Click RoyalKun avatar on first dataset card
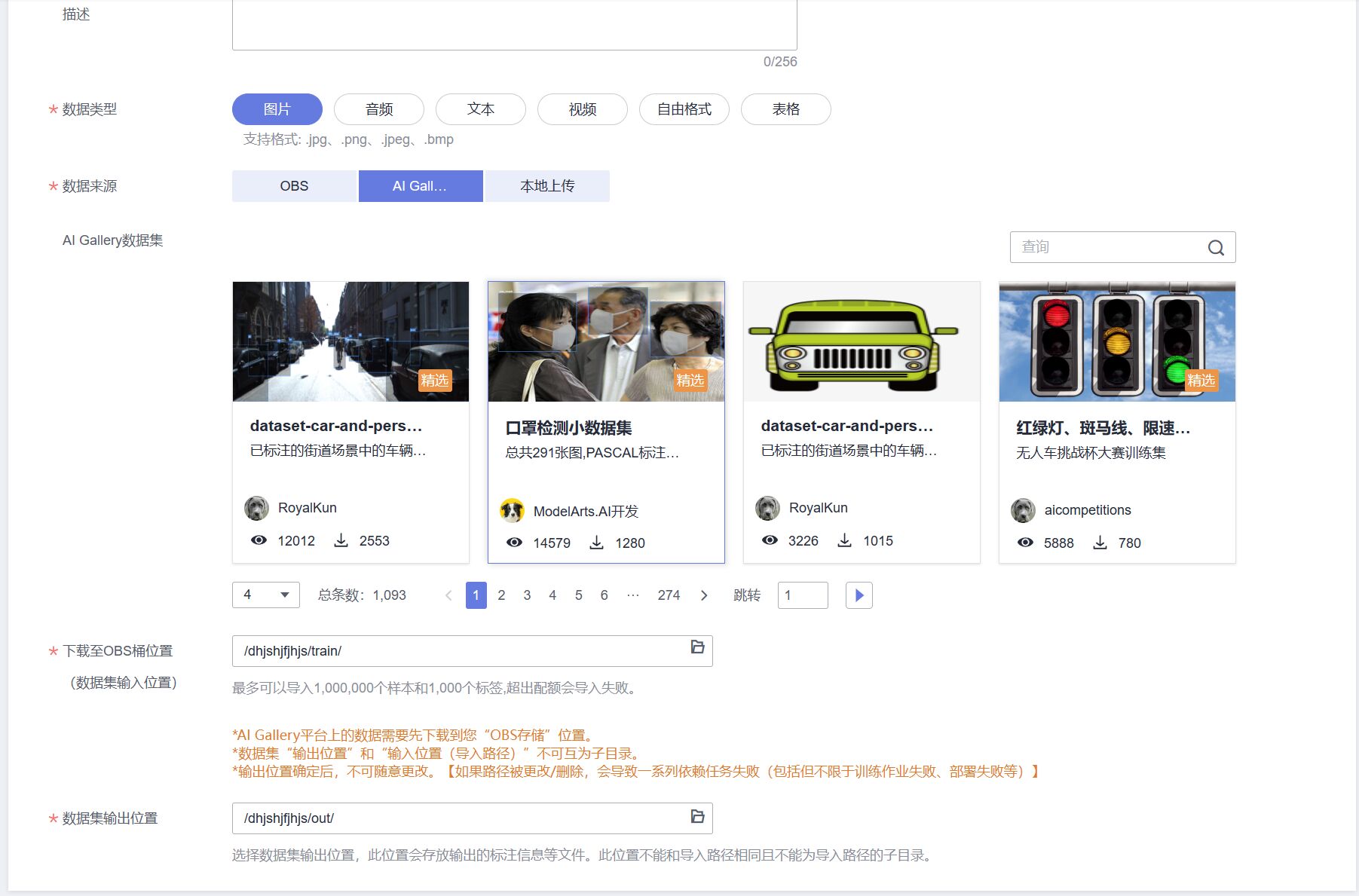Screen dimensions: 1359x896 point(257,508)
